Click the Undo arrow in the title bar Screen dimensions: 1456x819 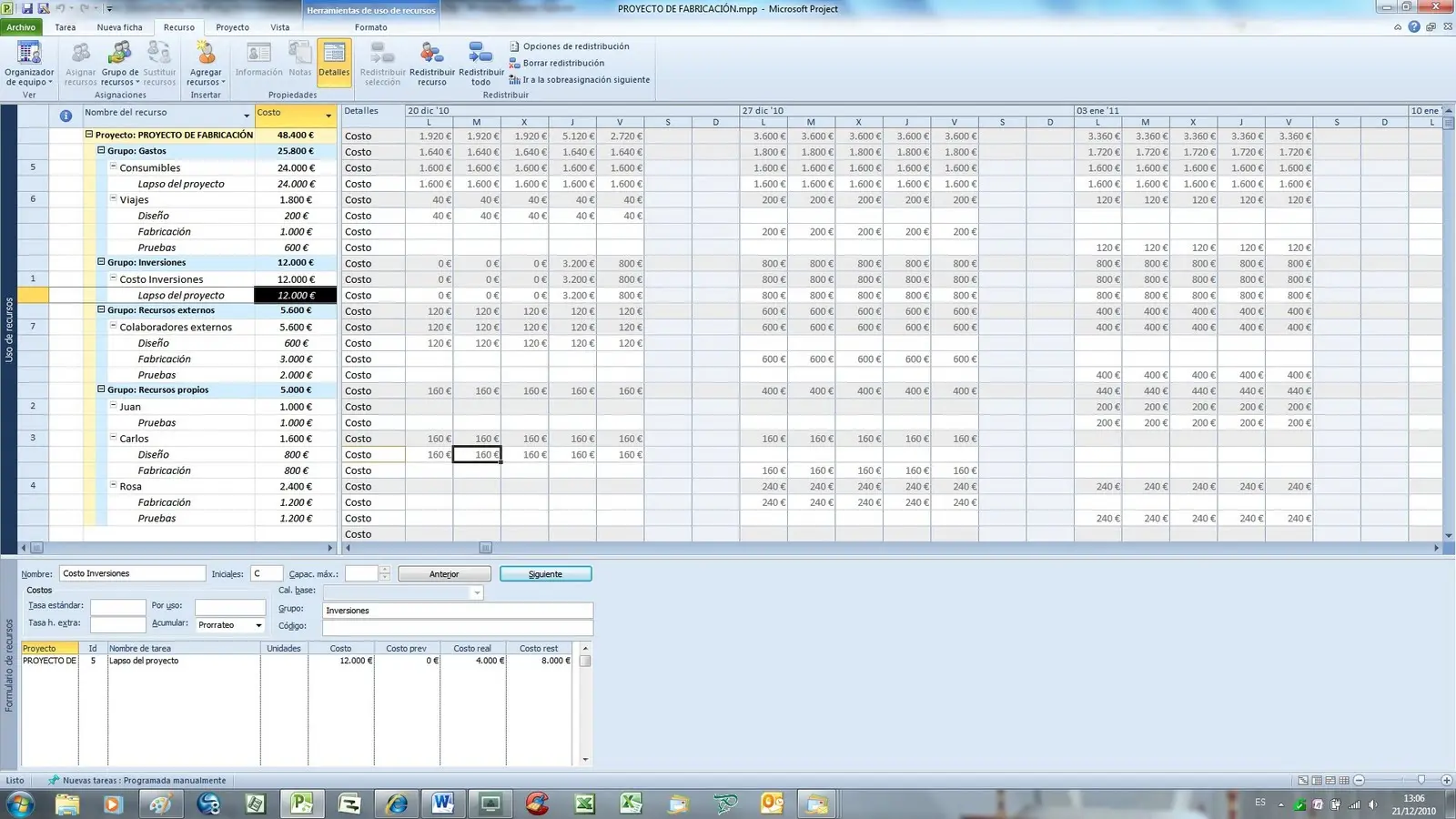pos(60,8)
